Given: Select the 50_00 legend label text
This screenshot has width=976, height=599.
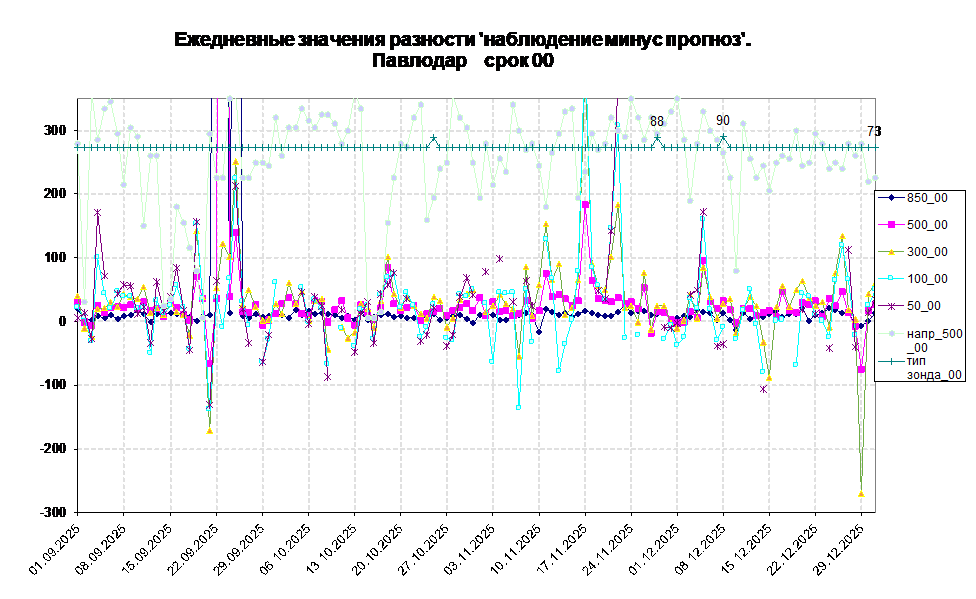Looking at the screenshot, I should tap(924, 306).
